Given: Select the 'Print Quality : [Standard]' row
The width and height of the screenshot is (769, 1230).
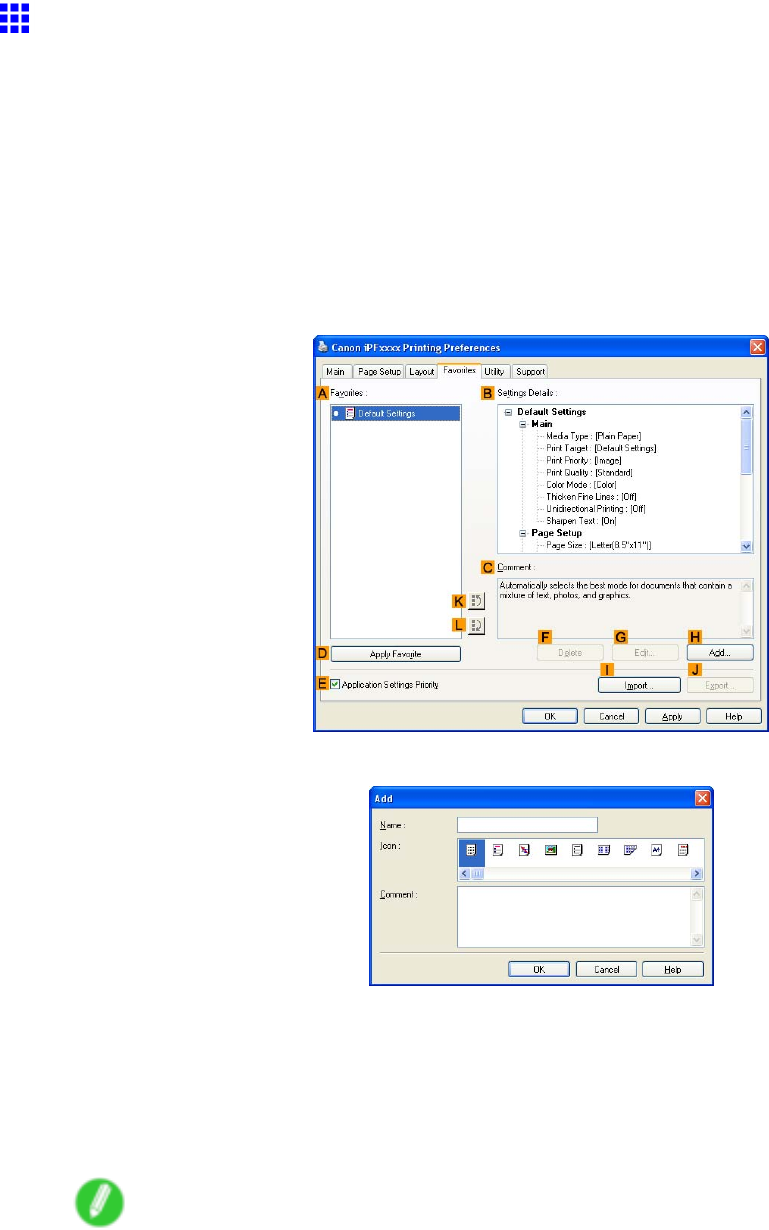Looking at the screenshot, I should [589, 472].
